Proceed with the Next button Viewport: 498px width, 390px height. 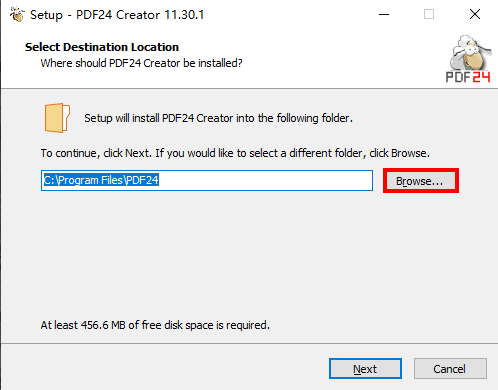pos(365,369)
